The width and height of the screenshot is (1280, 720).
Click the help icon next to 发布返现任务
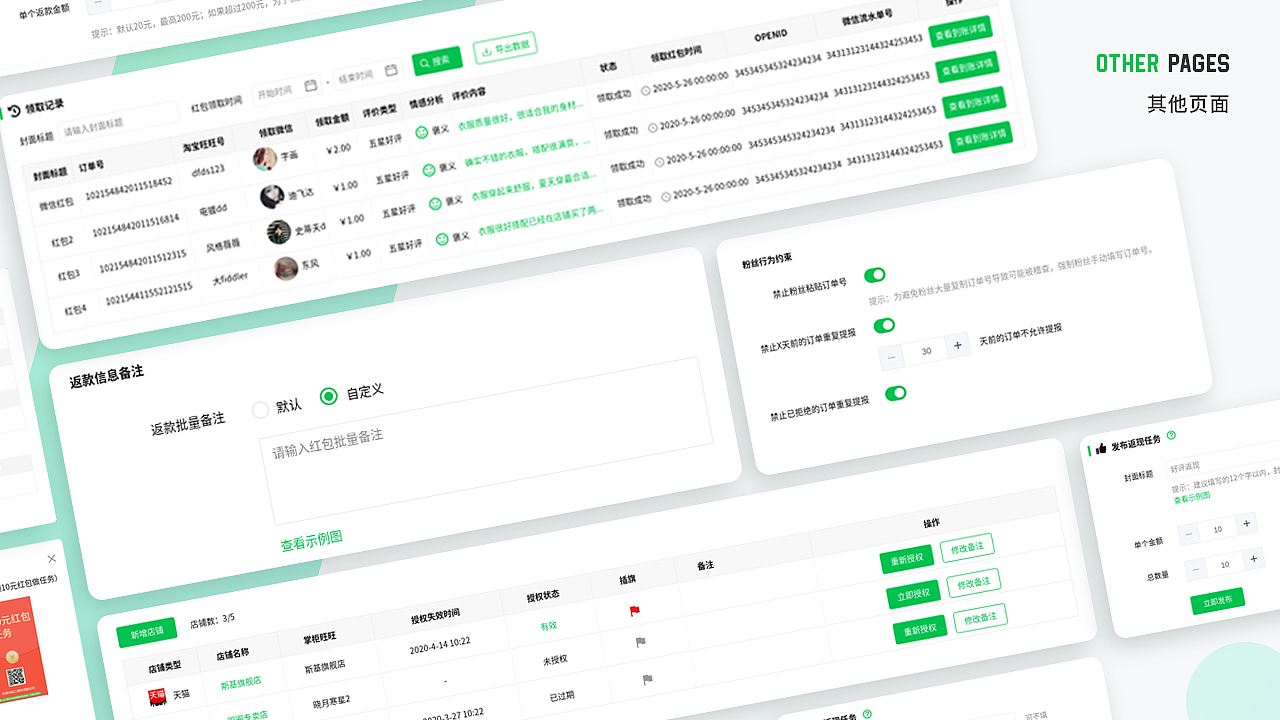1171,435
